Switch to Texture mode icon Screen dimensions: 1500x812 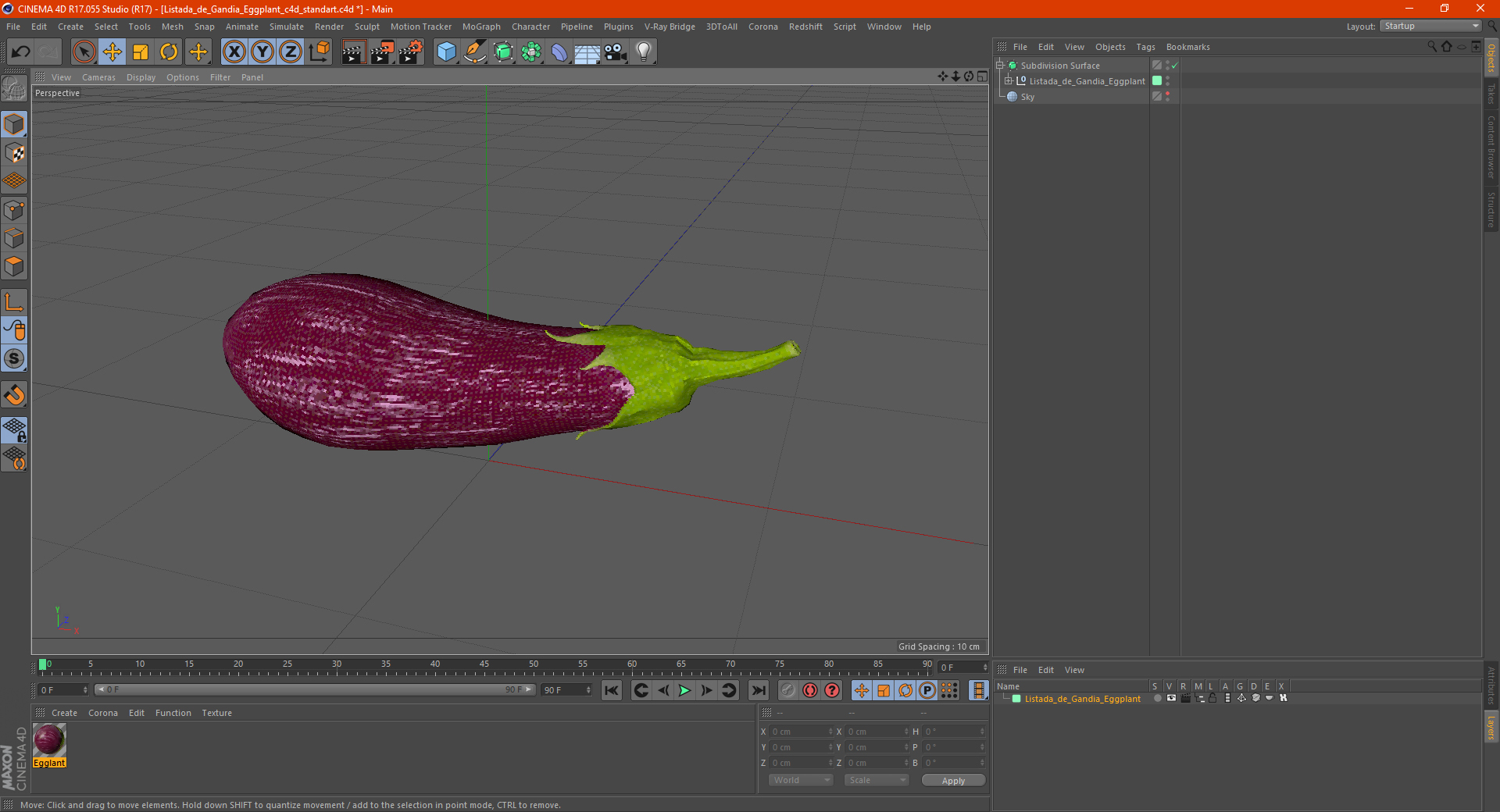click(14, 153)
